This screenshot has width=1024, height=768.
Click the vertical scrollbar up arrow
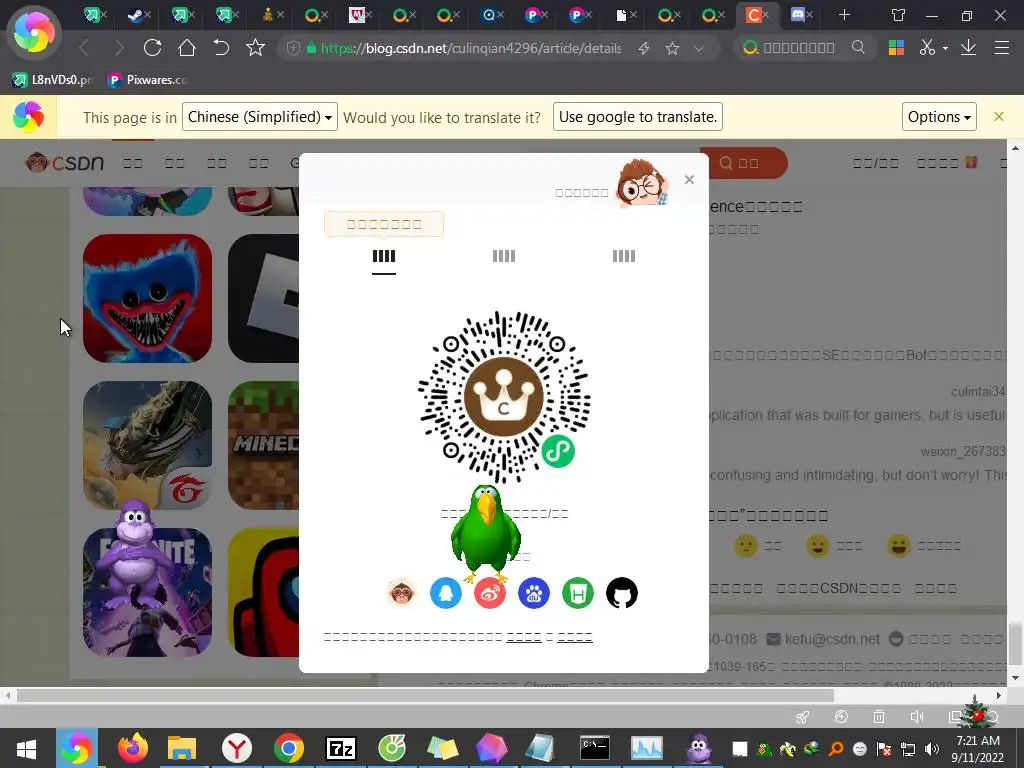point(1016,148)
